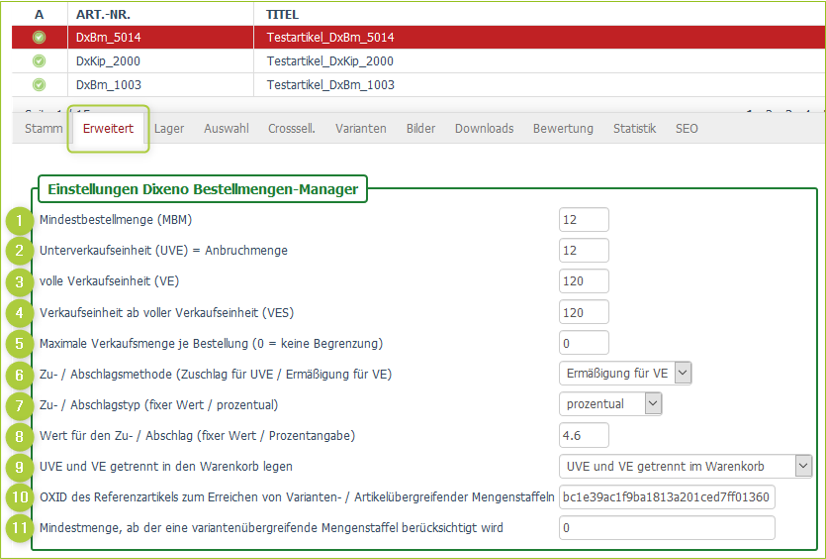Click the numbered marker 1 badge
Image resolution: width=826 pixels, height=559 pixels.
(19, 220)
